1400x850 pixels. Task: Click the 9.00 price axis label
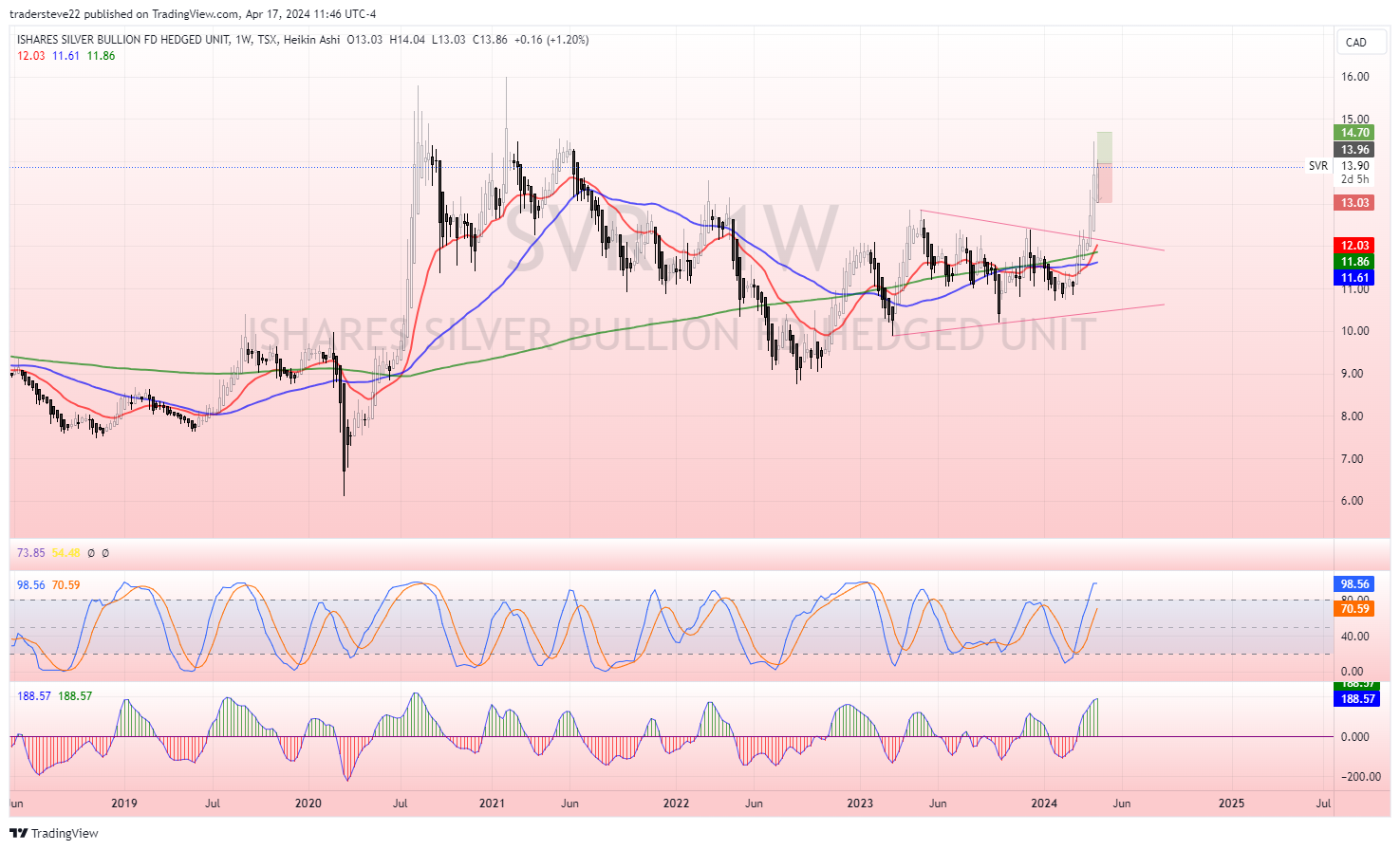[1354, 374]
